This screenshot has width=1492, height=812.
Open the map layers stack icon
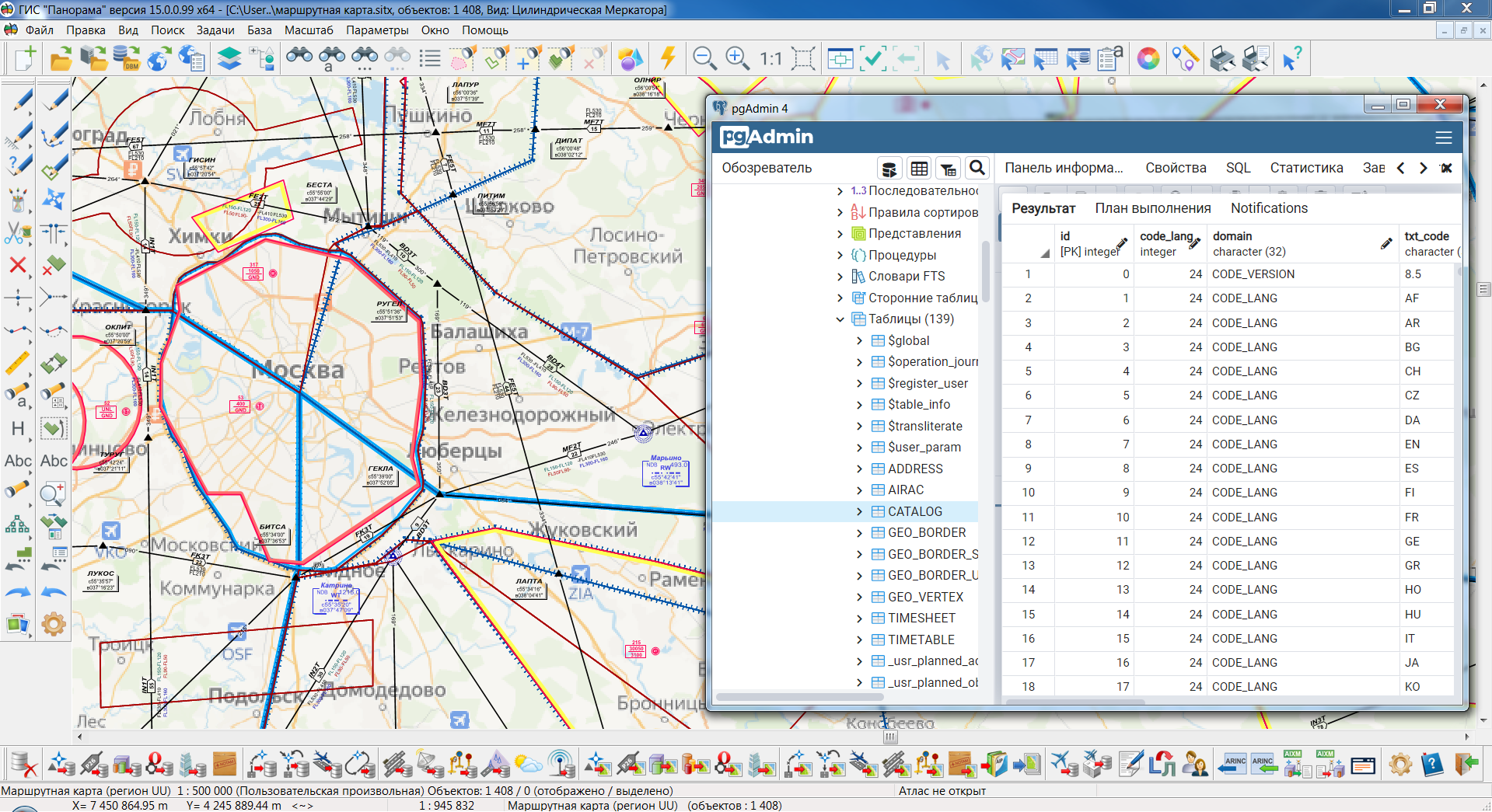pos(229,58)
